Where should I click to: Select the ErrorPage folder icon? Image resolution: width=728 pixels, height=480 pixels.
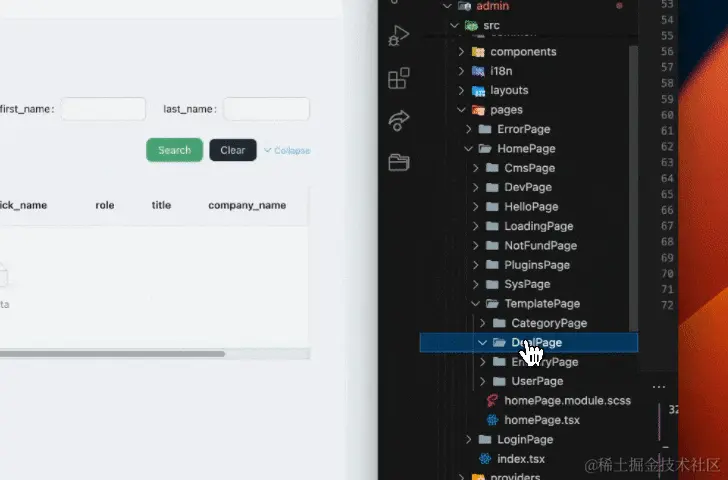(485, 129)
